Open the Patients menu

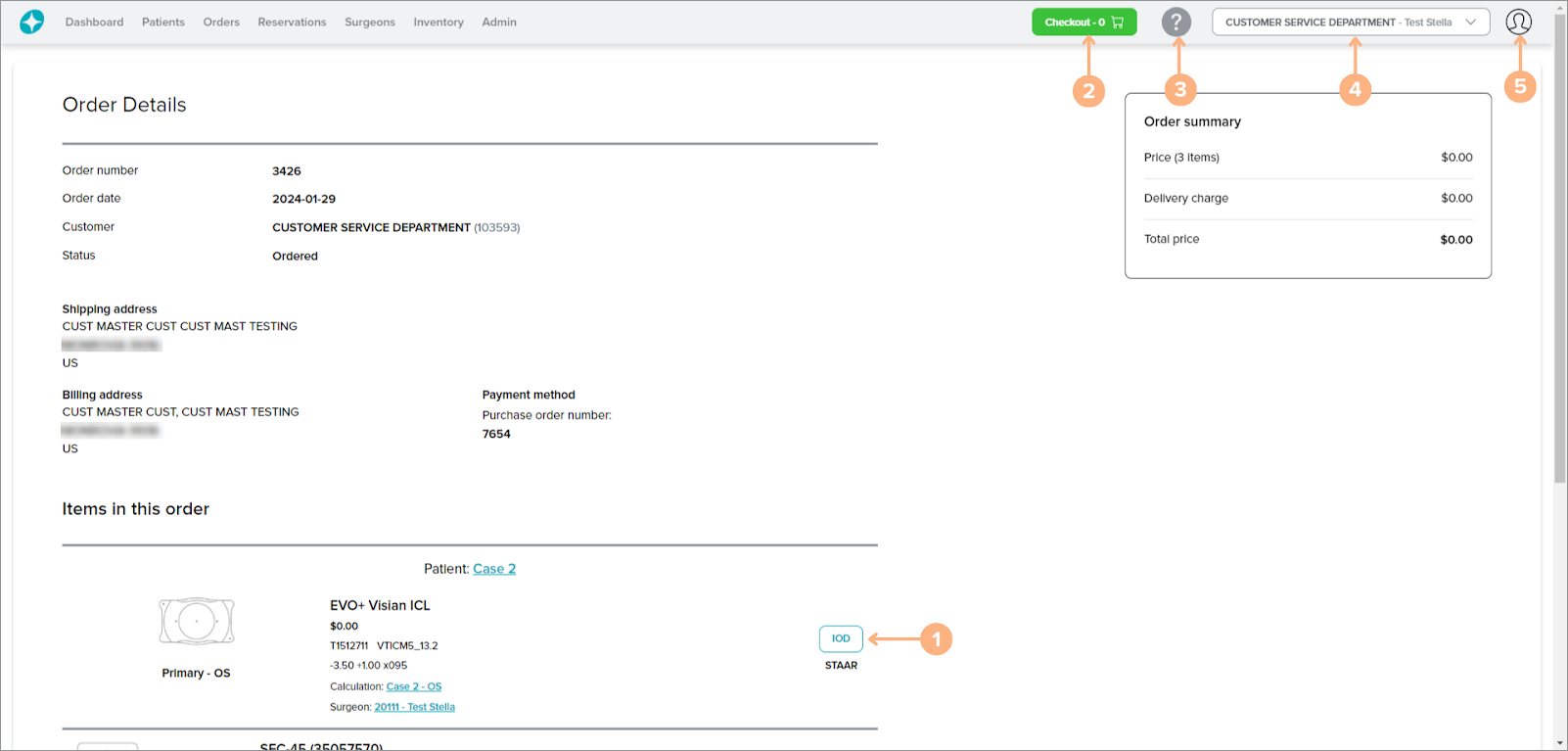[x=162, y=23]
